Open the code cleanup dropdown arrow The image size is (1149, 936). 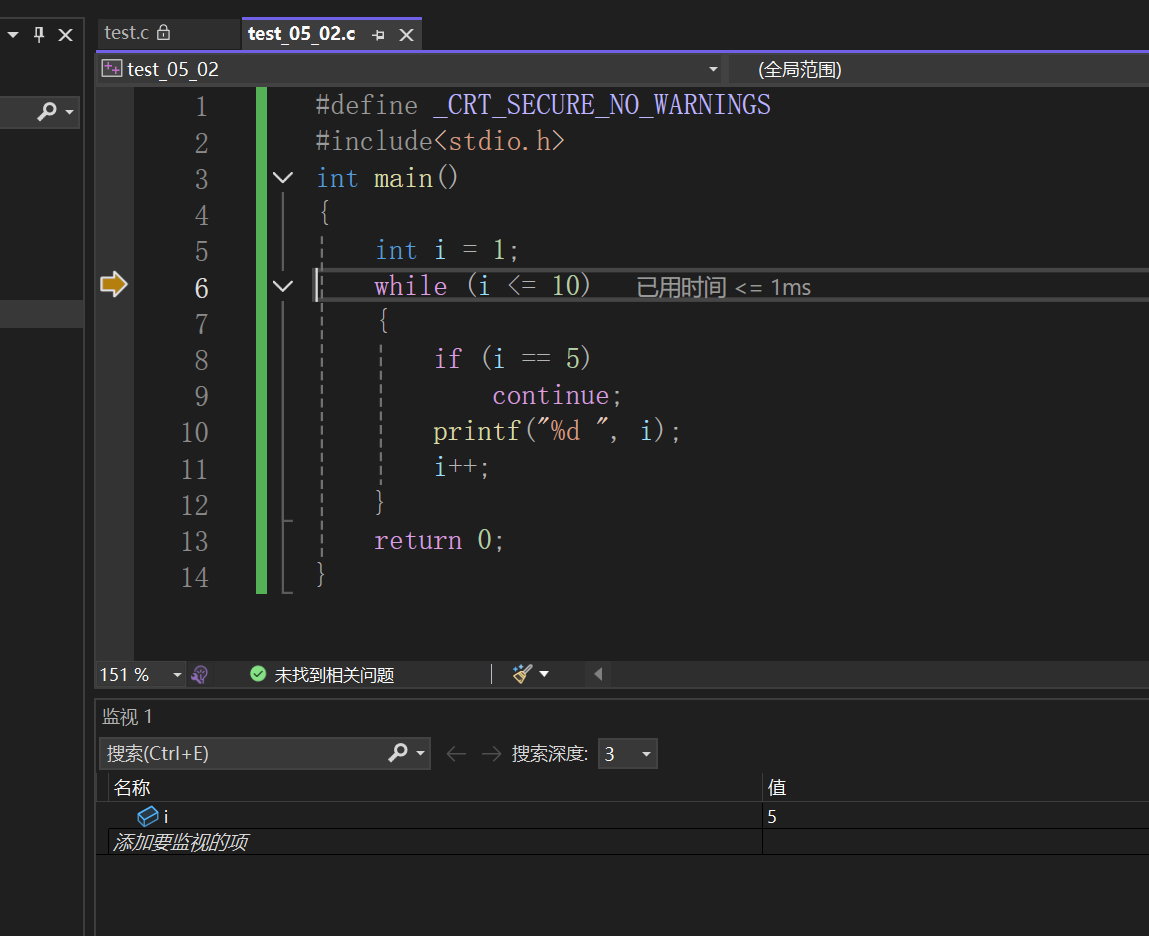544,674
